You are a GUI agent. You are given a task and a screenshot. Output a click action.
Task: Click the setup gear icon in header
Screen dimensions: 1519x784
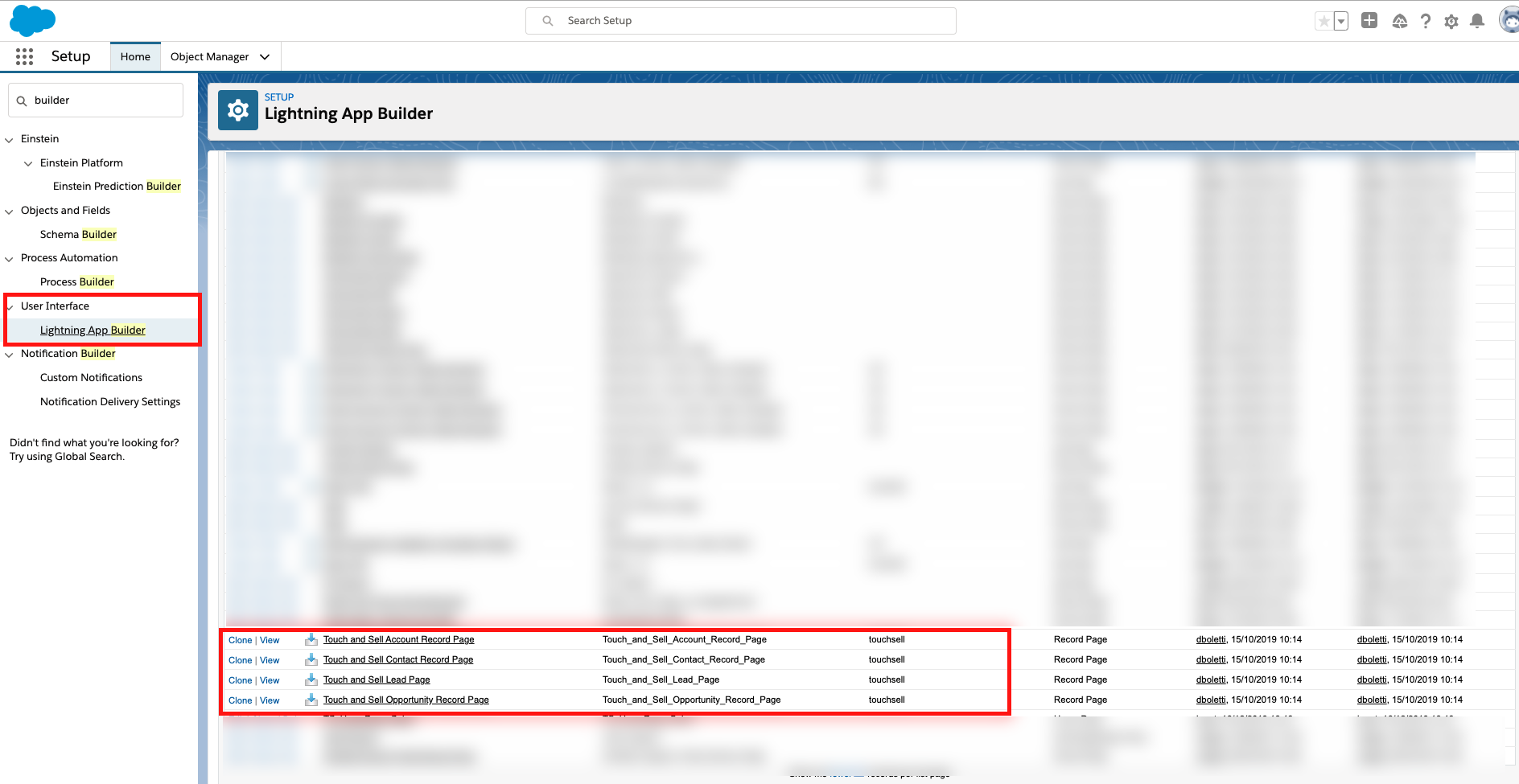pos(1451,22)
